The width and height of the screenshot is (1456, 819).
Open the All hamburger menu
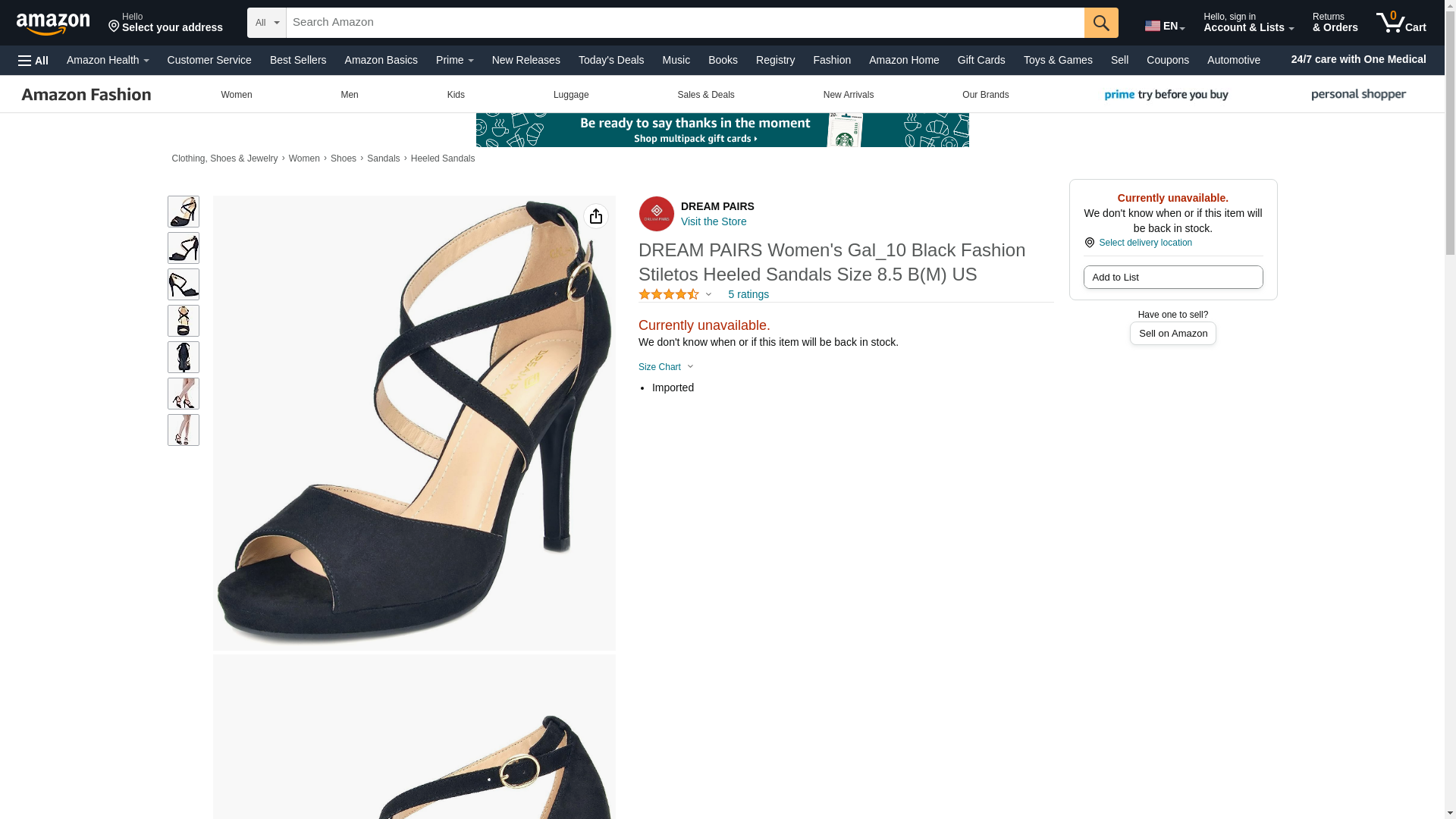click(33, 61)
